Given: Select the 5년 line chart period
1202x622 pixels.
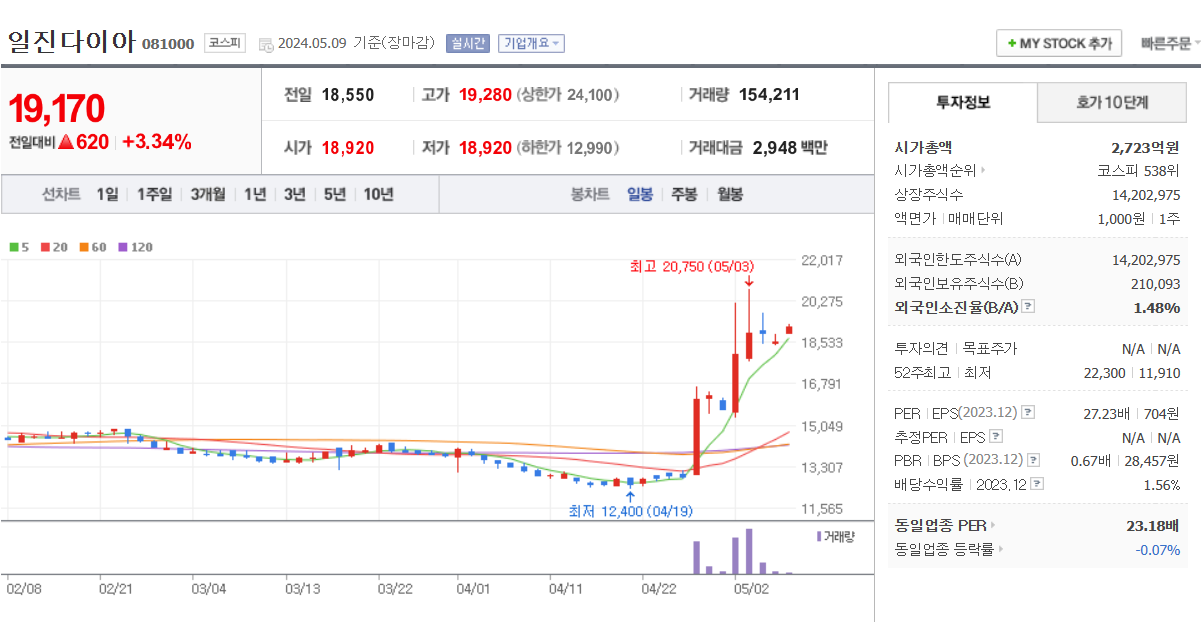Looking at the screenshot, I should (x=334, y=194).
